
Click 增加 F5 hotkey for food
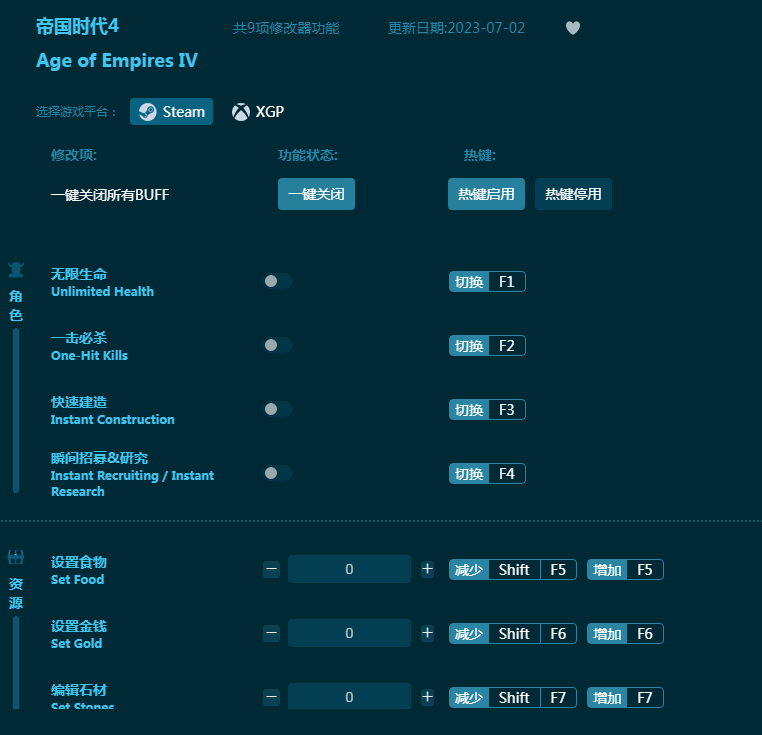(x=625, y=570)
